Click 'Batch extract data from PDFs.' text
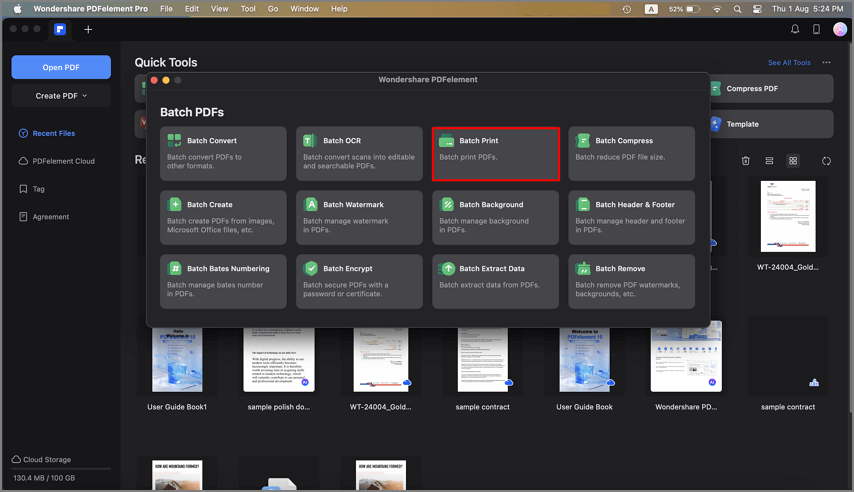 click(x=489, y=285)
